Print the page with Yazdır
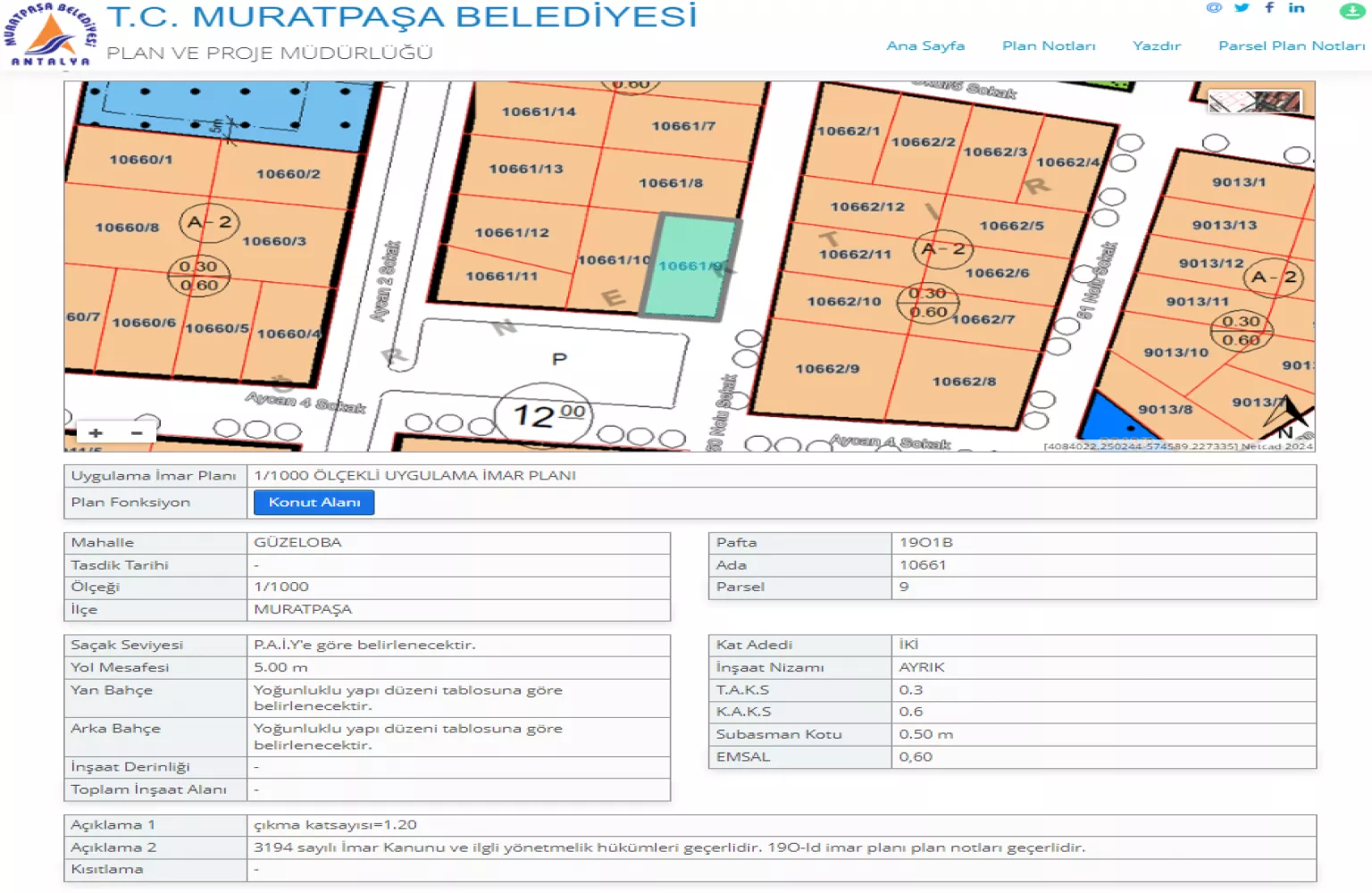Viewport: 1372px width, 893px height. click(x=1156, y=46)
